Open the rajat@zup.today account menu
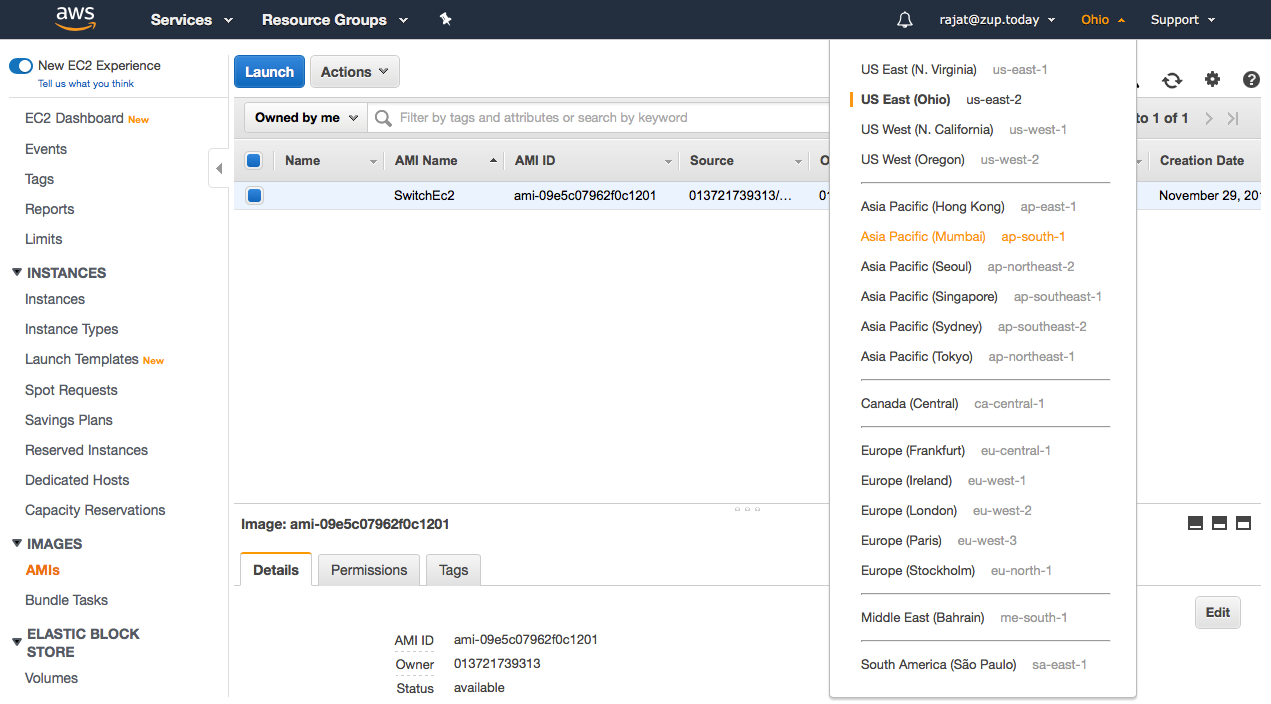 (x=997, y=20)
